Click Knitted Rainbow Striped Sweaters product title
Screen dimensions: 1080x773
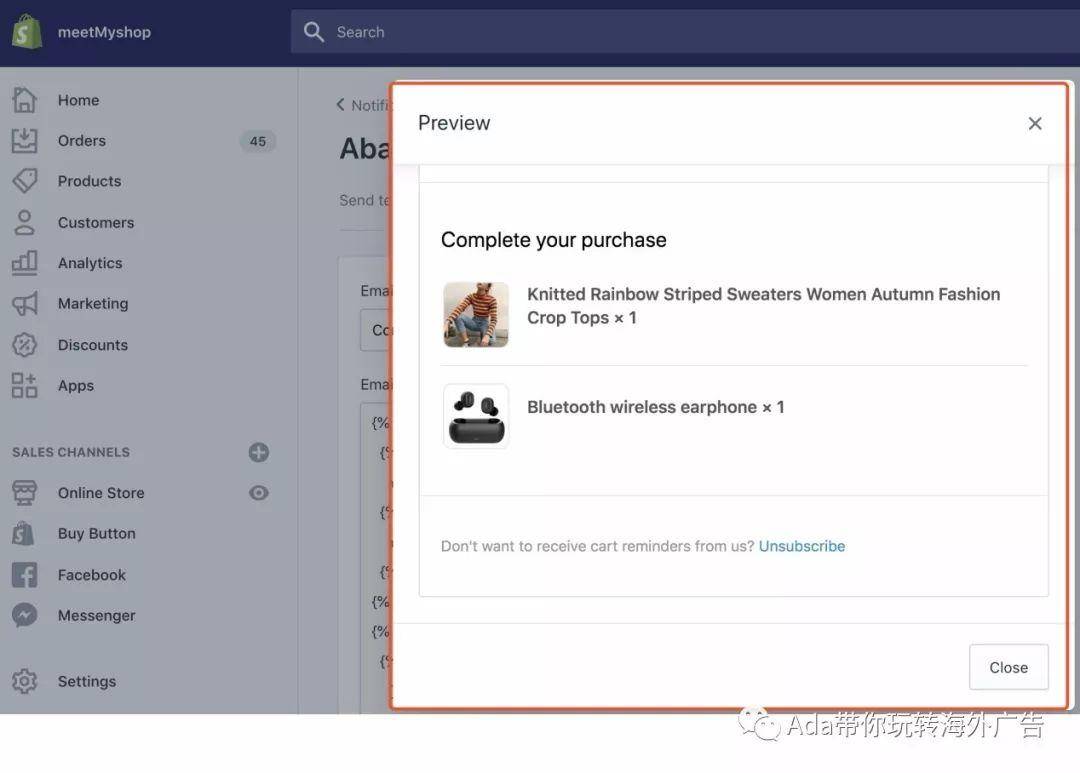click(763, 306)
